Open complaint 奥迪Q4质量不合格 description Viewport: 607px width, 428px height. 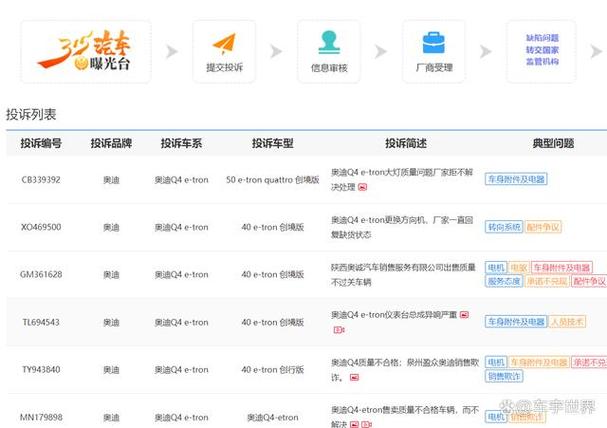click(405, 370)
